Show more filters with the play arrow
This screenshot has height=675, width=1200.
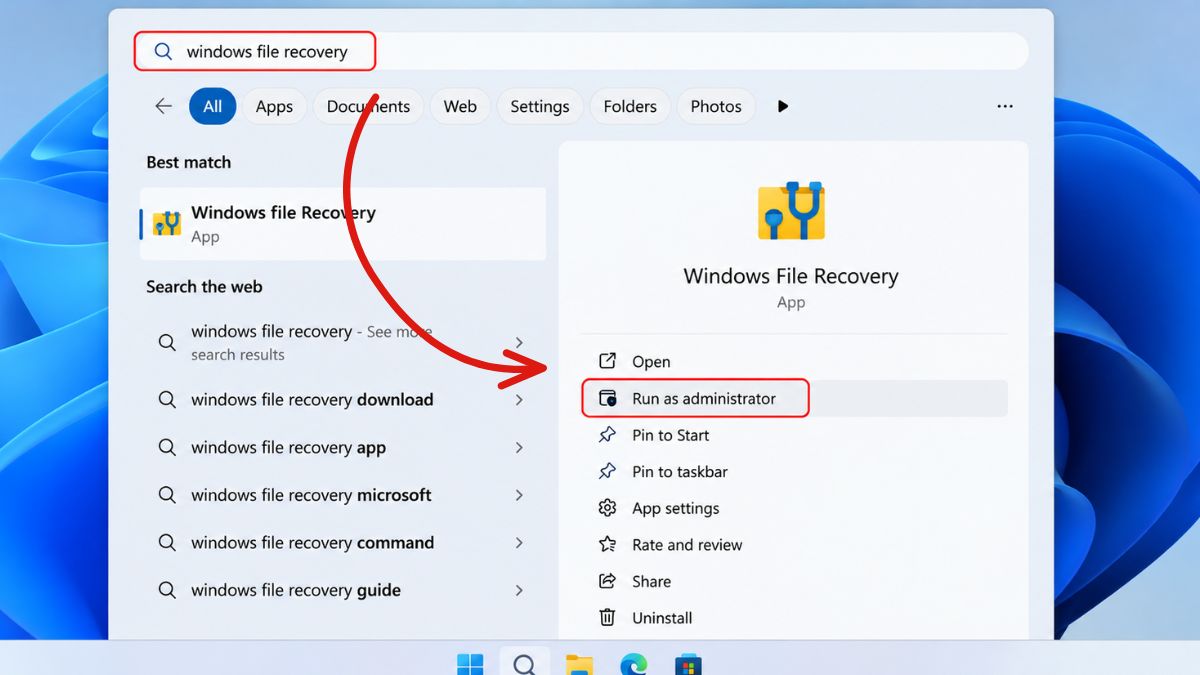[x=783, y=106]
